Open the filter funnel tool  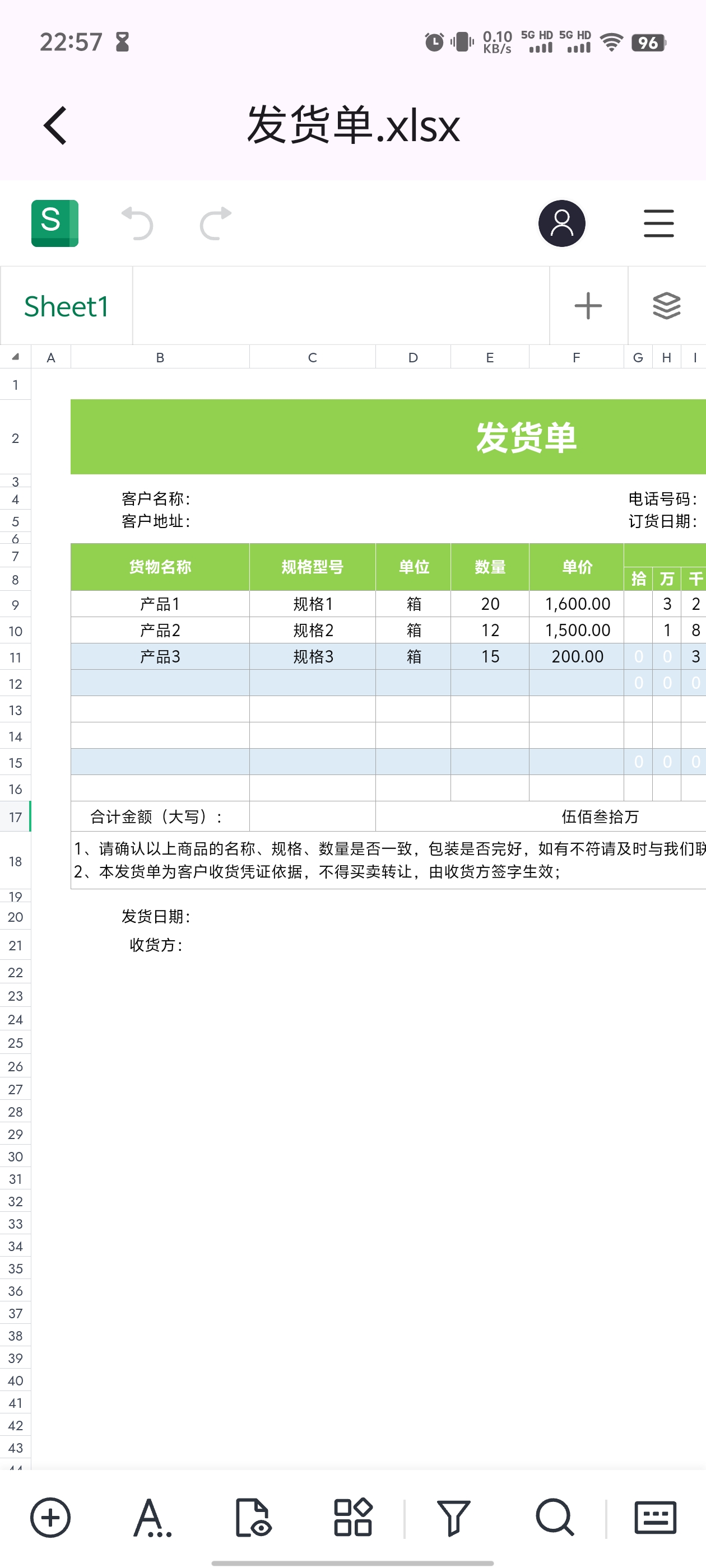pyautogui.click(x=453, y=1517)
